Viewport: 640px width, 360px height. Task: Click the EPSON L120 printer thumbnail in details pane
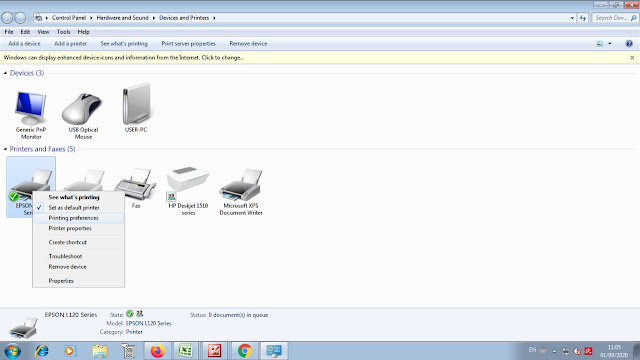coord(24,327)
